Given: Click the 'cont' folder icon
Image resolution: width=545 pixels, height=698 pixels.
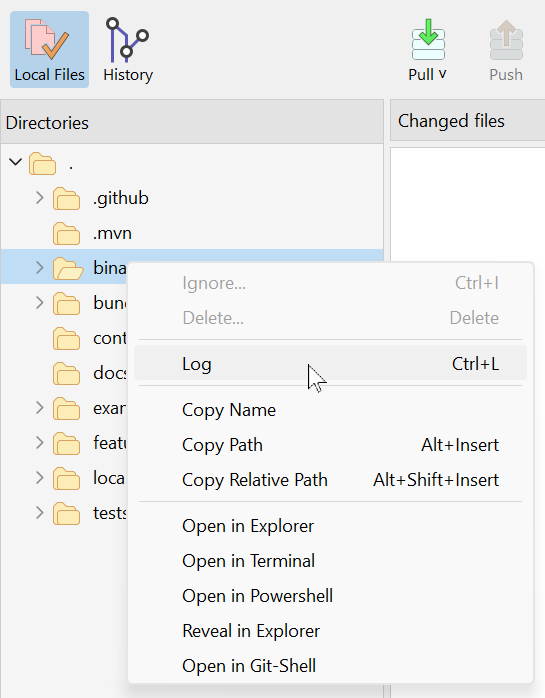Looking at the screenshot, I should click(x=66, y=339).
